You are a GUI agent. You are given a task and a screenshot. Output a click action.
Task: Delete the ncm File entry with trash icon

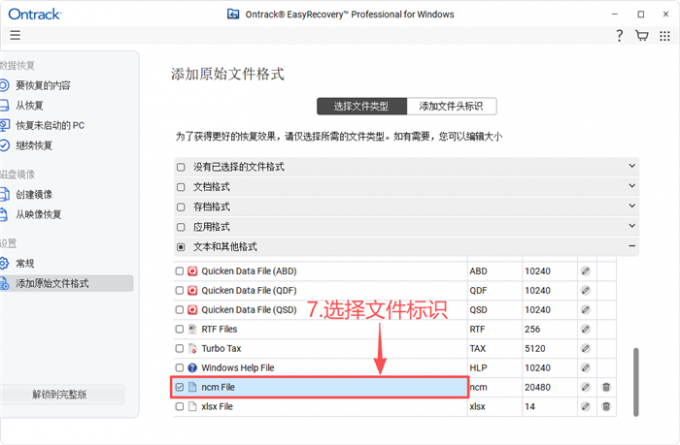606,387
